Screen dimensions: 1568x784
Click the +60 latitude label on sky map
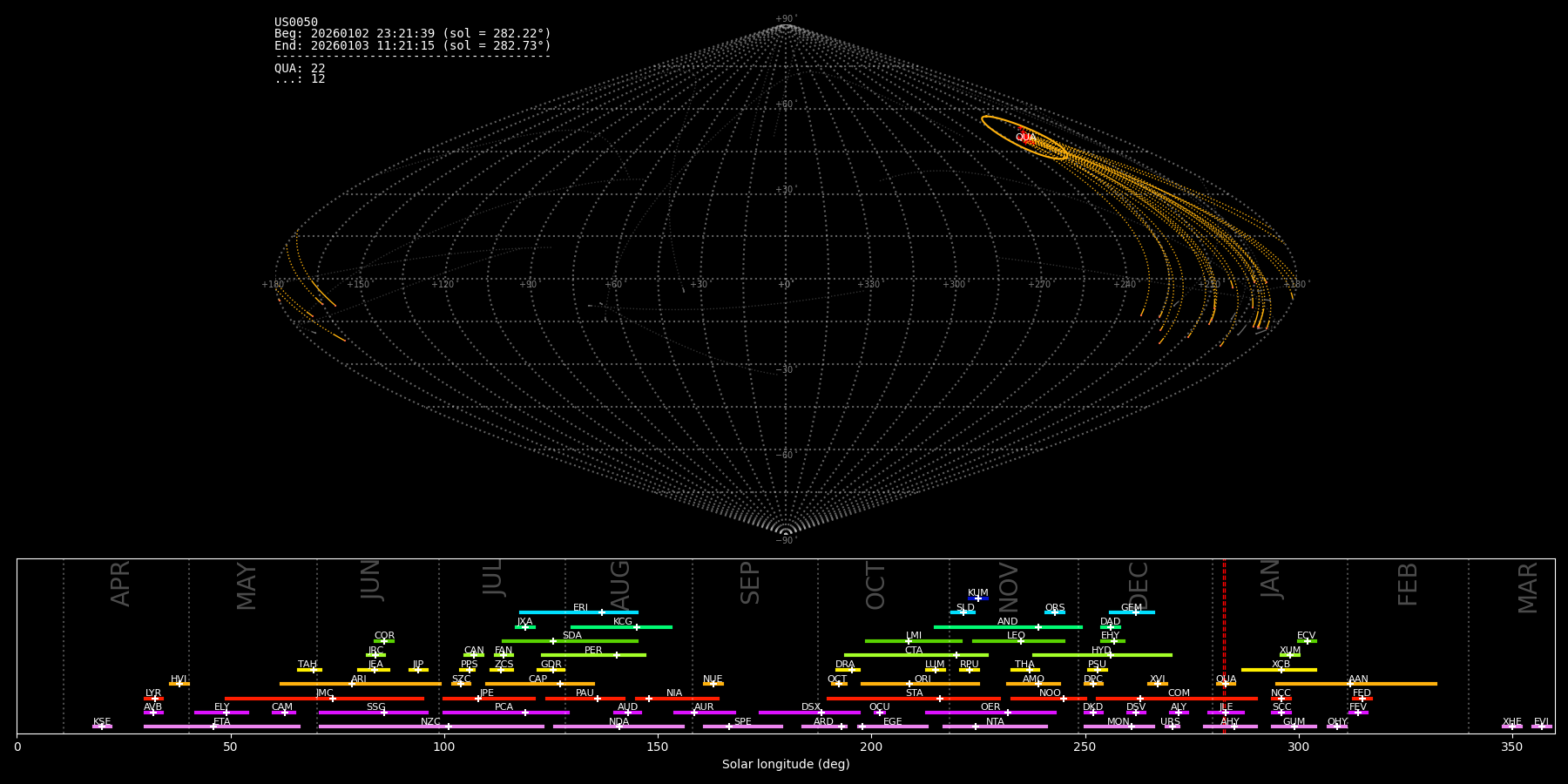[x=785, y=105]
